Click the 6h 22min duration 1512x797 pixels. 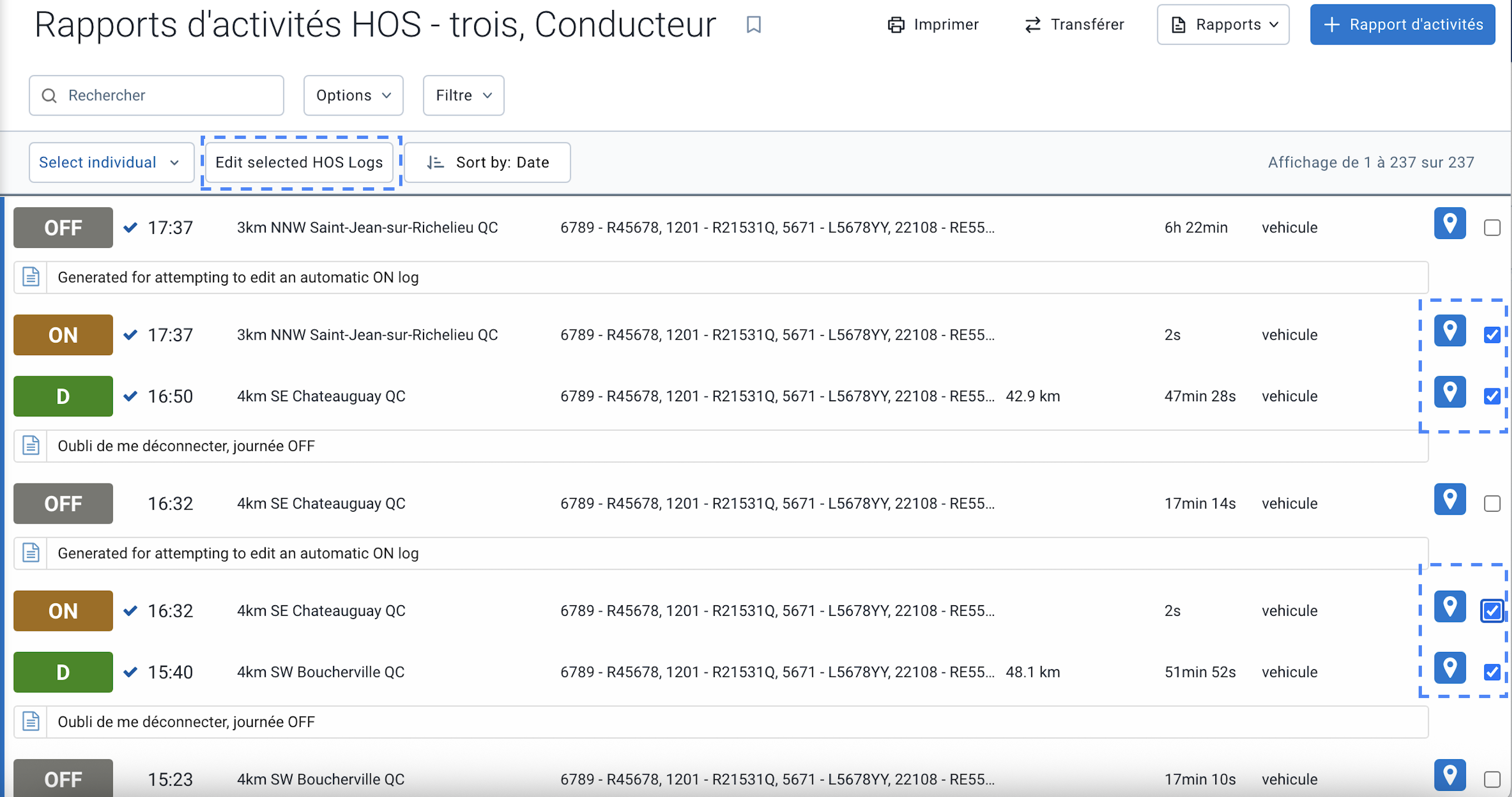1196,228
